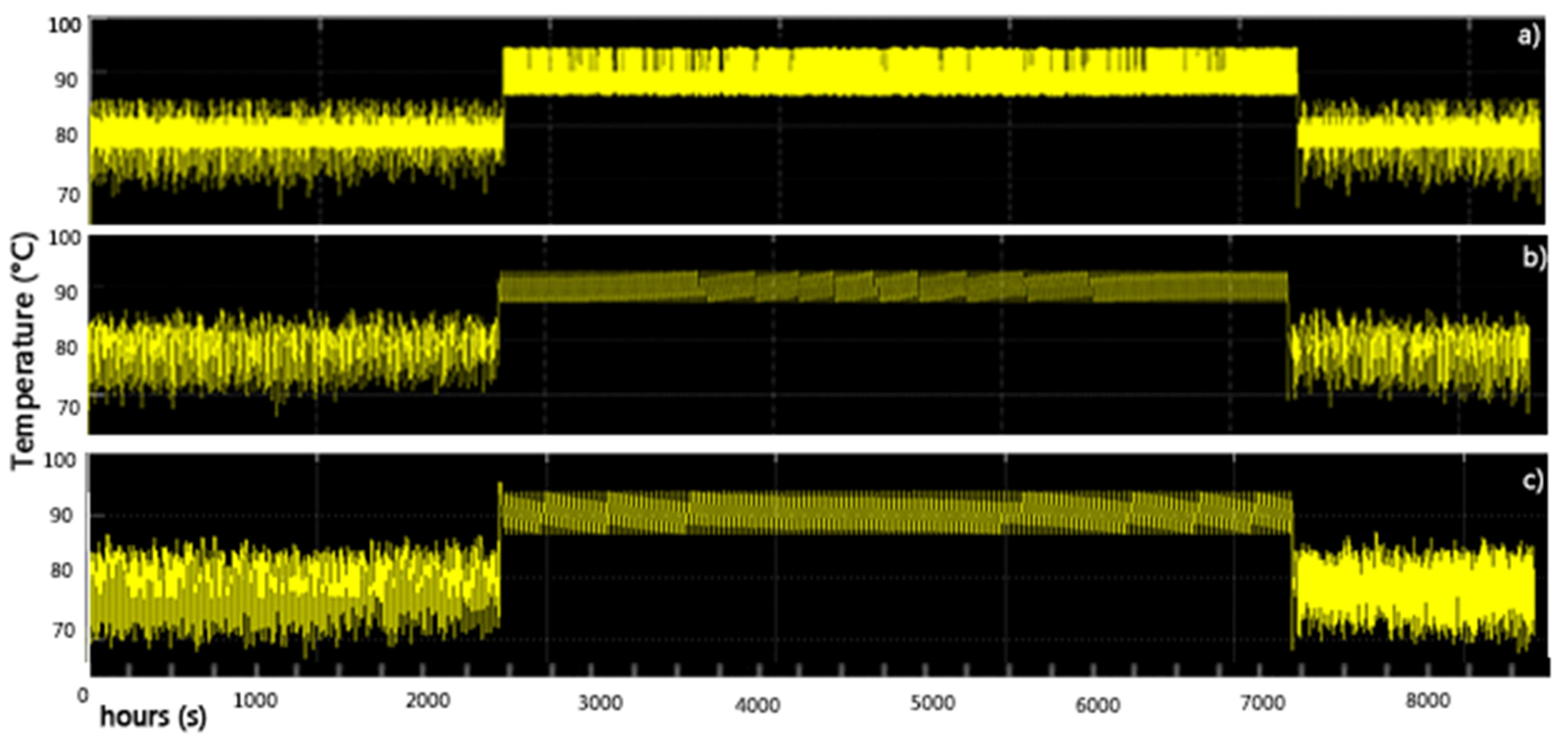This screenshot has height=745, width=1568.
Task: Click the 90 tick label of middle plot
Action: coord(66,293)
